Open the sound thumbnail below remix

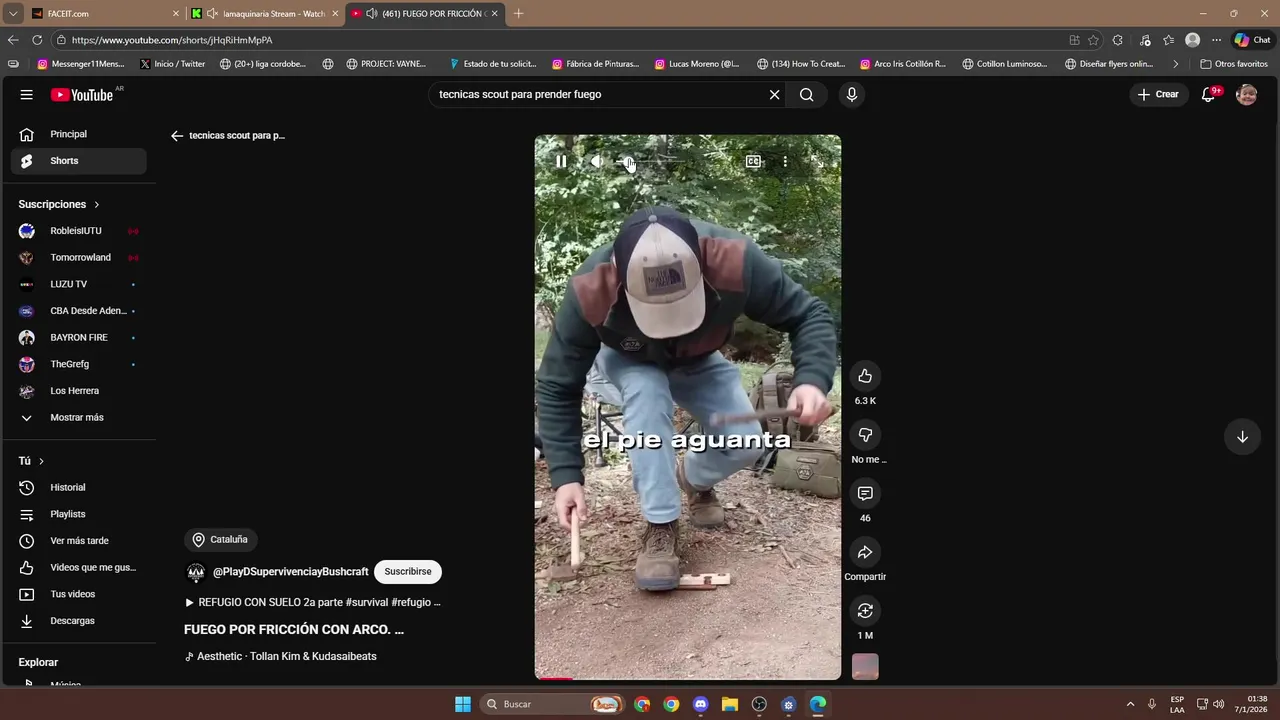click(865, 667)
